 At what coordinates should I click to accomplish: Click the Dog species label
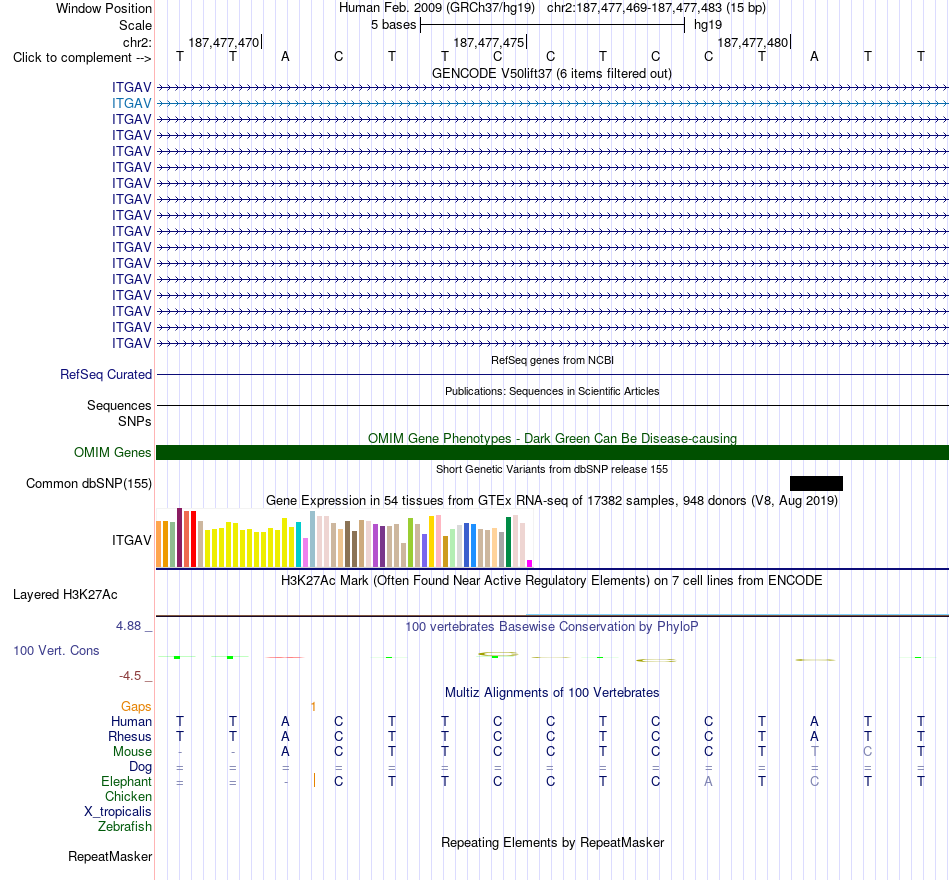(140, 767)
